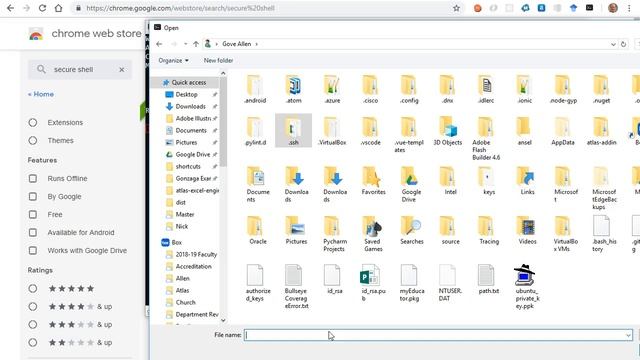Screen dimensions: 640x360
Task: Open the Organize dropdown menu
Action: pyautogui.click(x=173, y=60)
